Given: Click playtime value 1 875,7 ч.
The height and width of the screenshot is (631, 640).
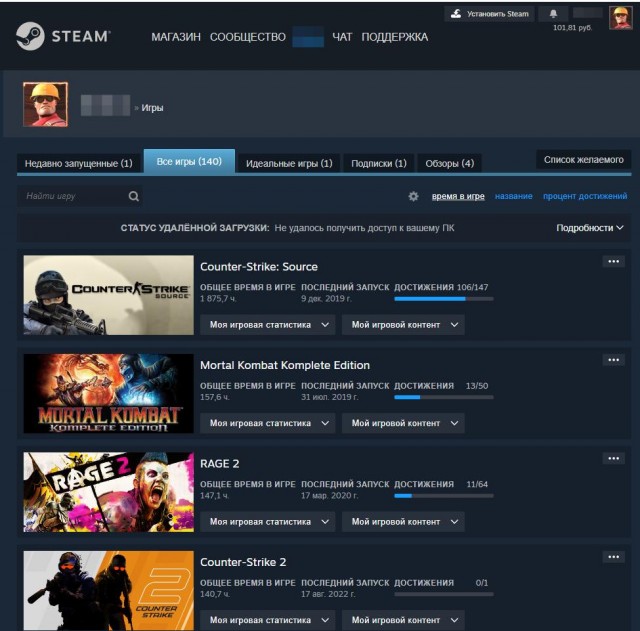Looking at the screenshot, I should pos(218,299).
